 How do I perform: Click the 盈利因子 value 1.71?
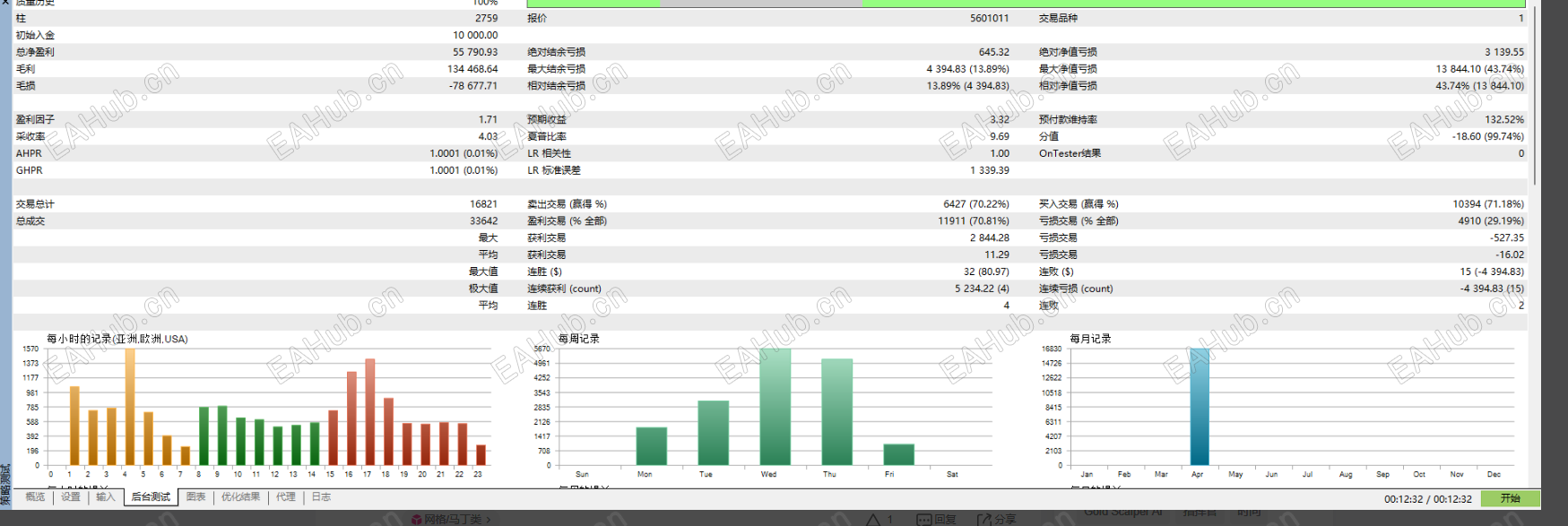tap(488, 119)
